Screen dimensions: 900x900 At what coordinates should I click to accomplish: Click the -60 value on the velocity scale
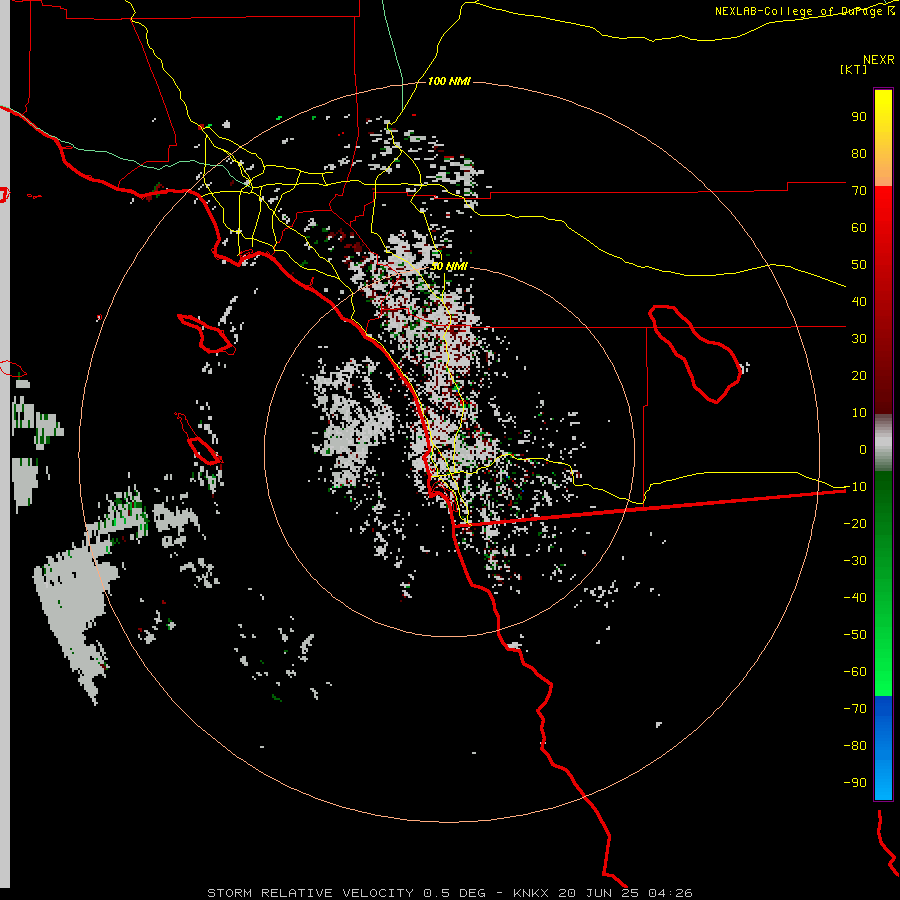855,672
